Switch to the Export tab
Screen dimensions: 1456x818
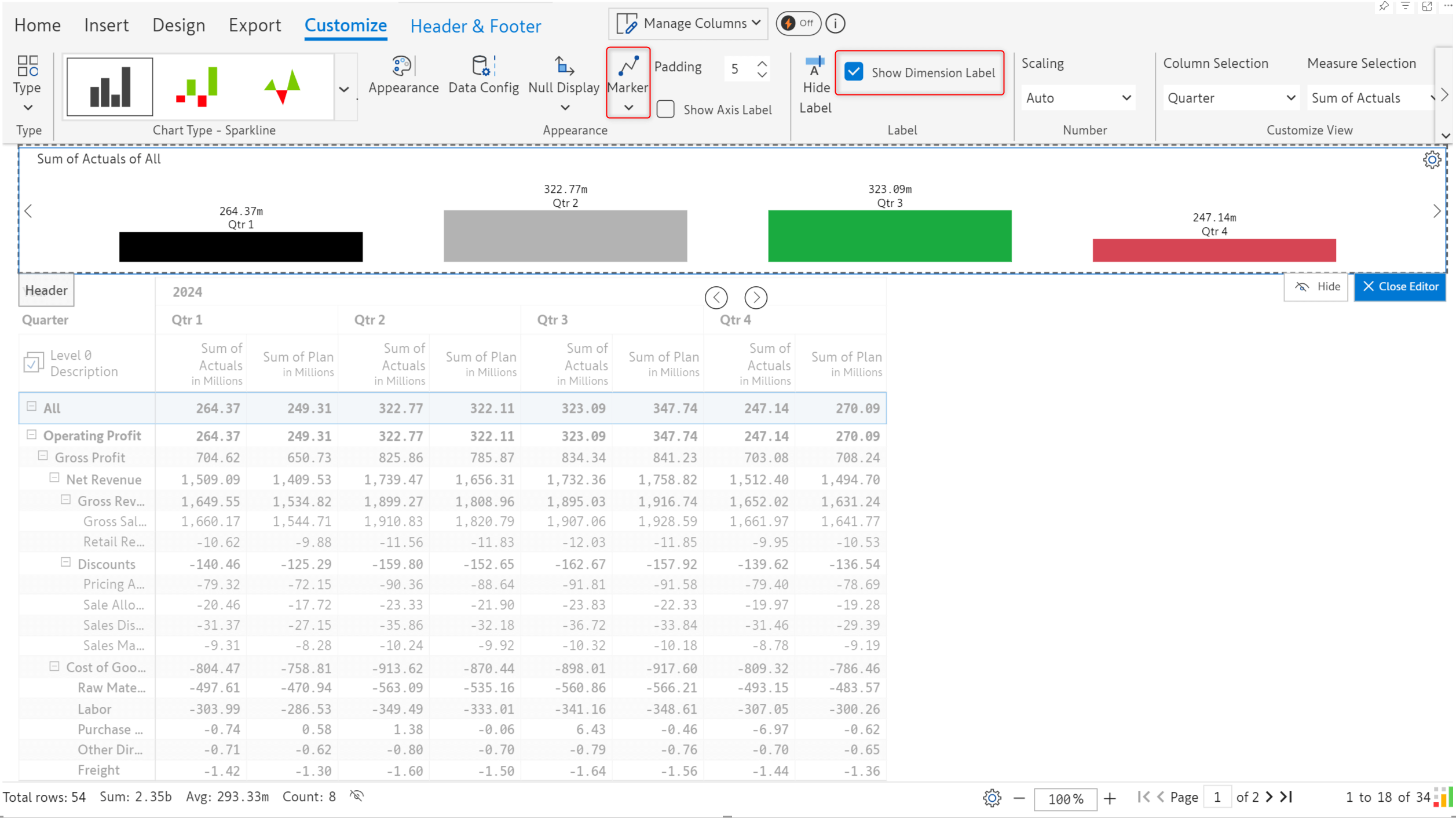[x=255, y=25]
